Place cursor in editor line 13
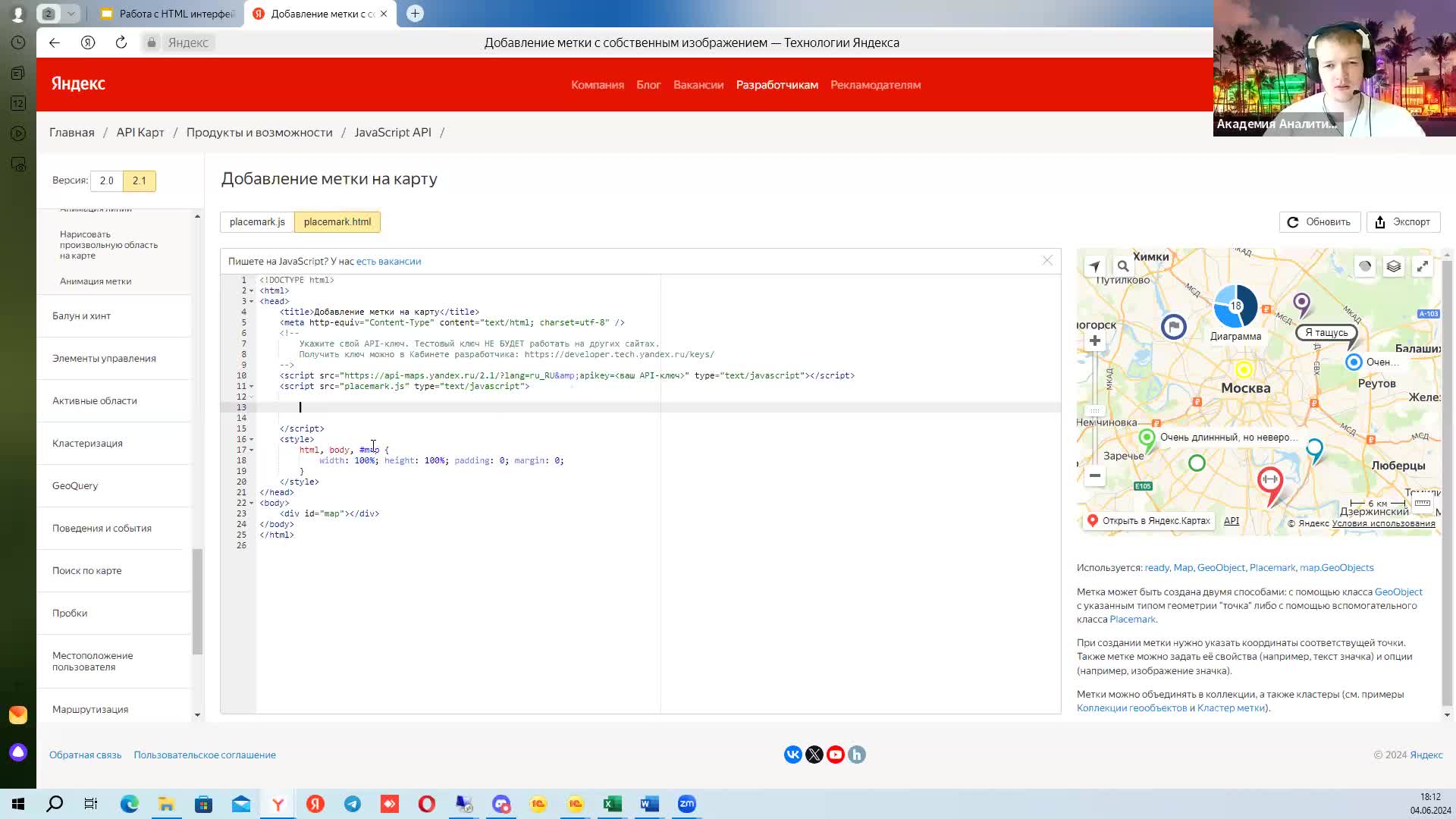Viewport: 1456px width, 819px height. coord(658,407)
